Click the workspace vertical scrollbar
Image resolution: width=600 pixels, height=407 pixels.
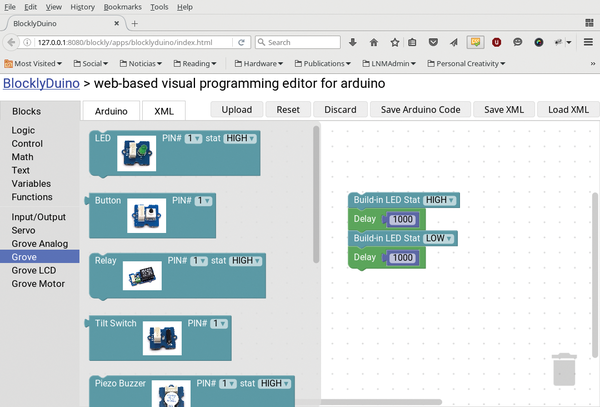[595, 275]
